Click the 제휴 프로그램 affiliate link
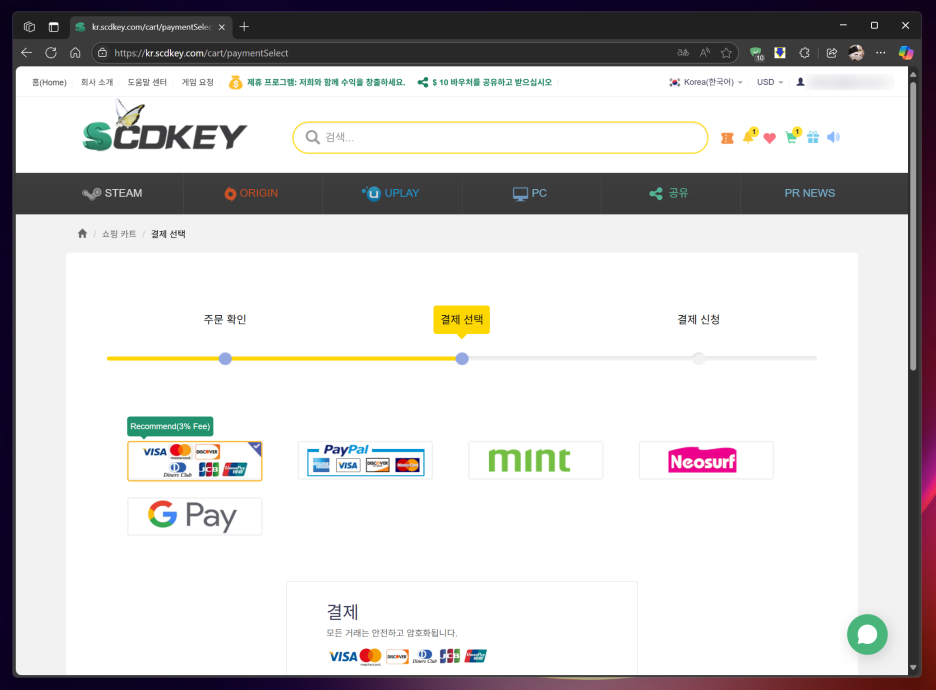 317,82
